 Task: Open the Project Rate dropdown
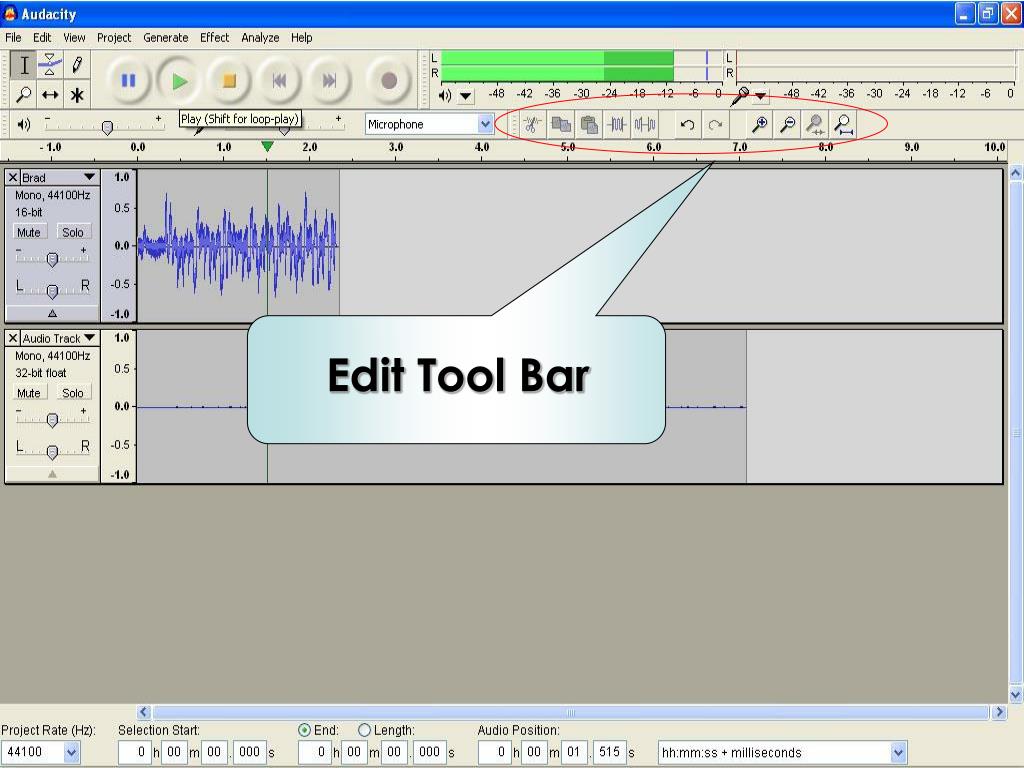point(71,753)
